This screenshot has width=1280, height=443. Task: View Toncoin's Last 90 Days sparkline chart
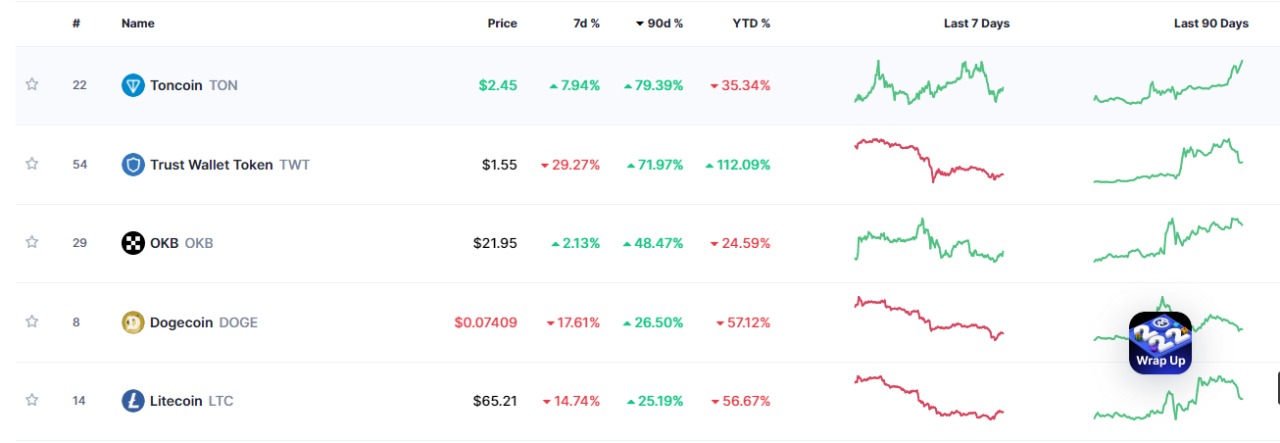1169,82
